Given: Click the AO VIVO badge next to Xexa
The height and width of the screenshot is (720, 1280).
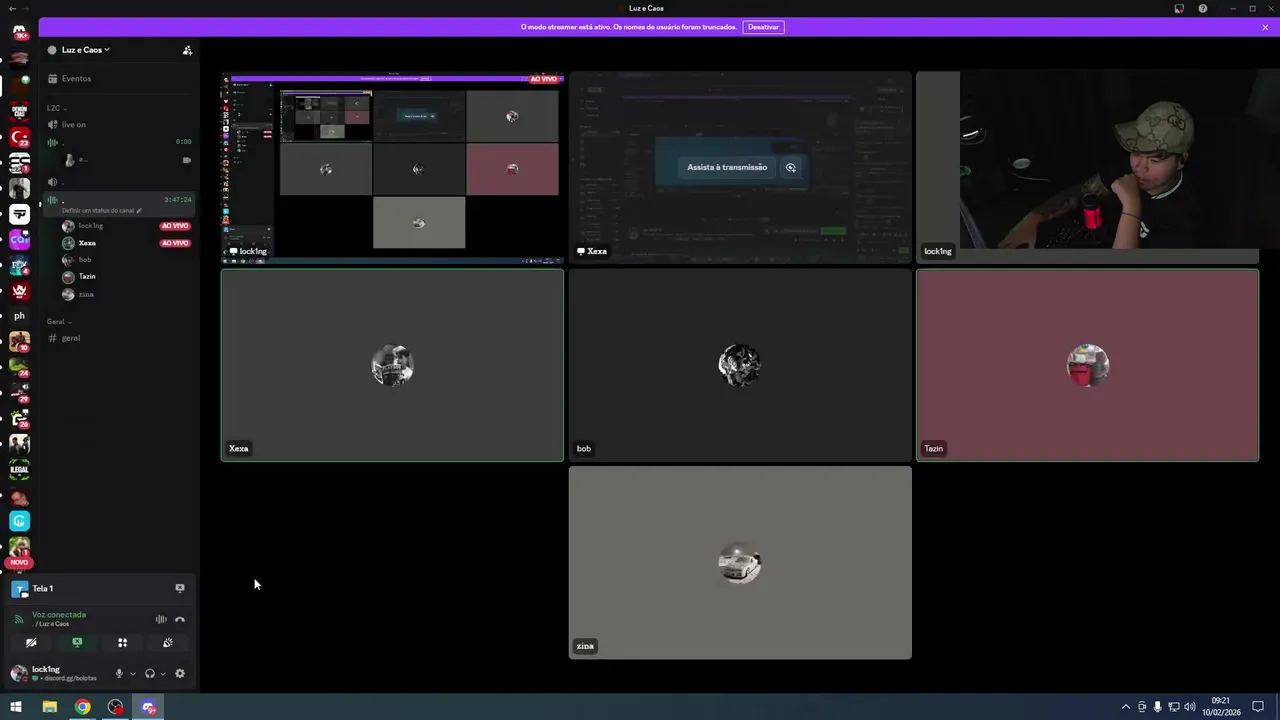Looking at the screenshot, I should tap(175, 243).
